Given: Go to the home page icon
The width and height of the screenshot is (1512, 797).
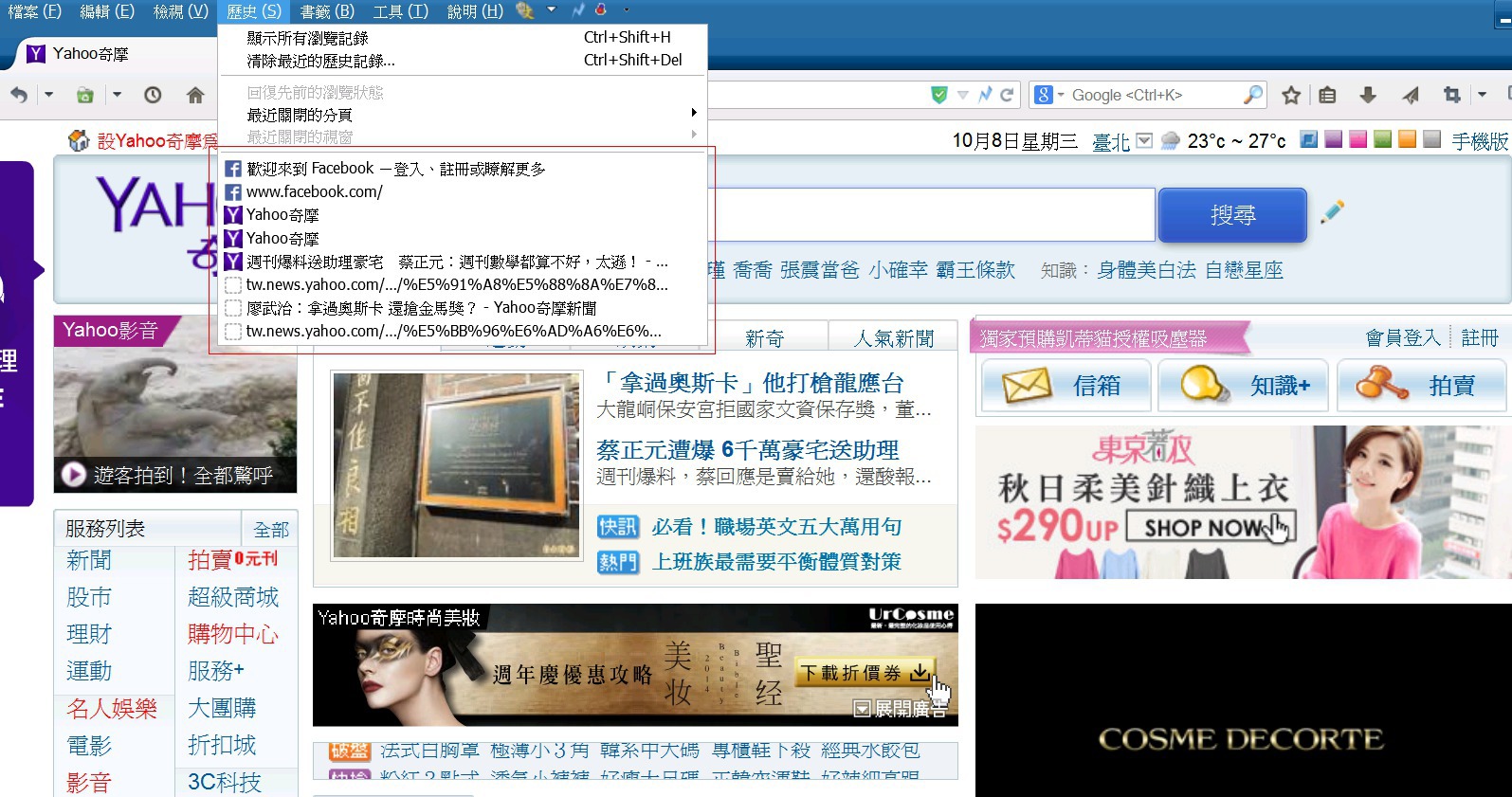Looking at the screenshot, I should pos(195,95).
